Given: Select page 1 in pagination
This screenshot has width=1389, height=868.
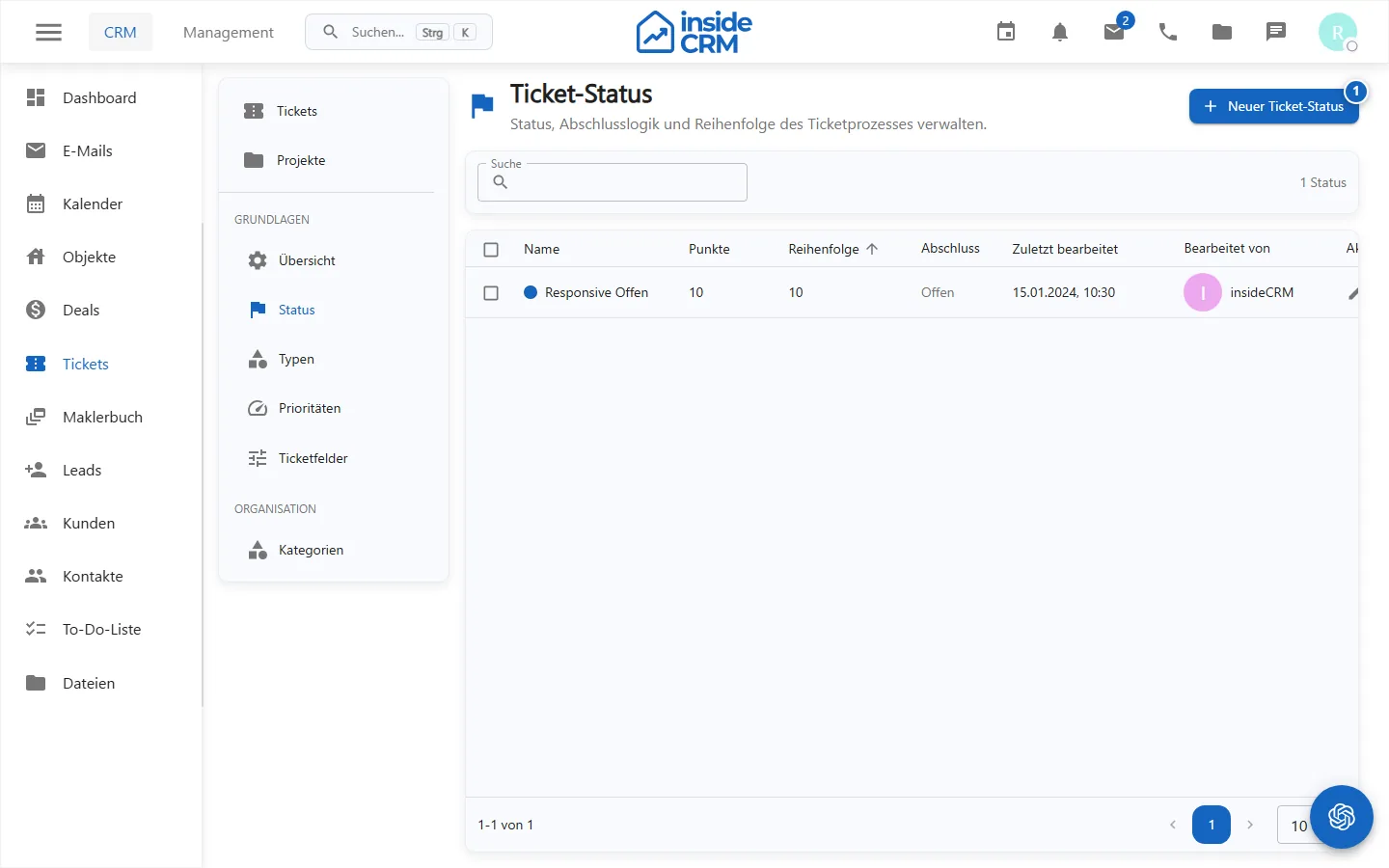Looking at the screenshot, I should (1212, 825).
